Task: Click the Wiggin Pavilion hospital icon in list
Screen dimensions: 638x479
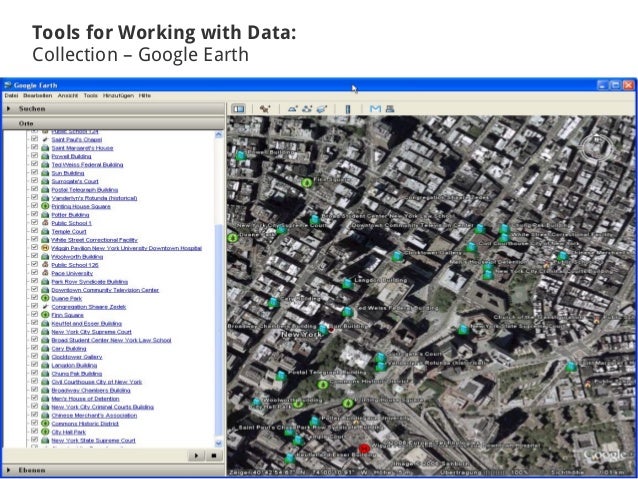Action: point(45,248)
